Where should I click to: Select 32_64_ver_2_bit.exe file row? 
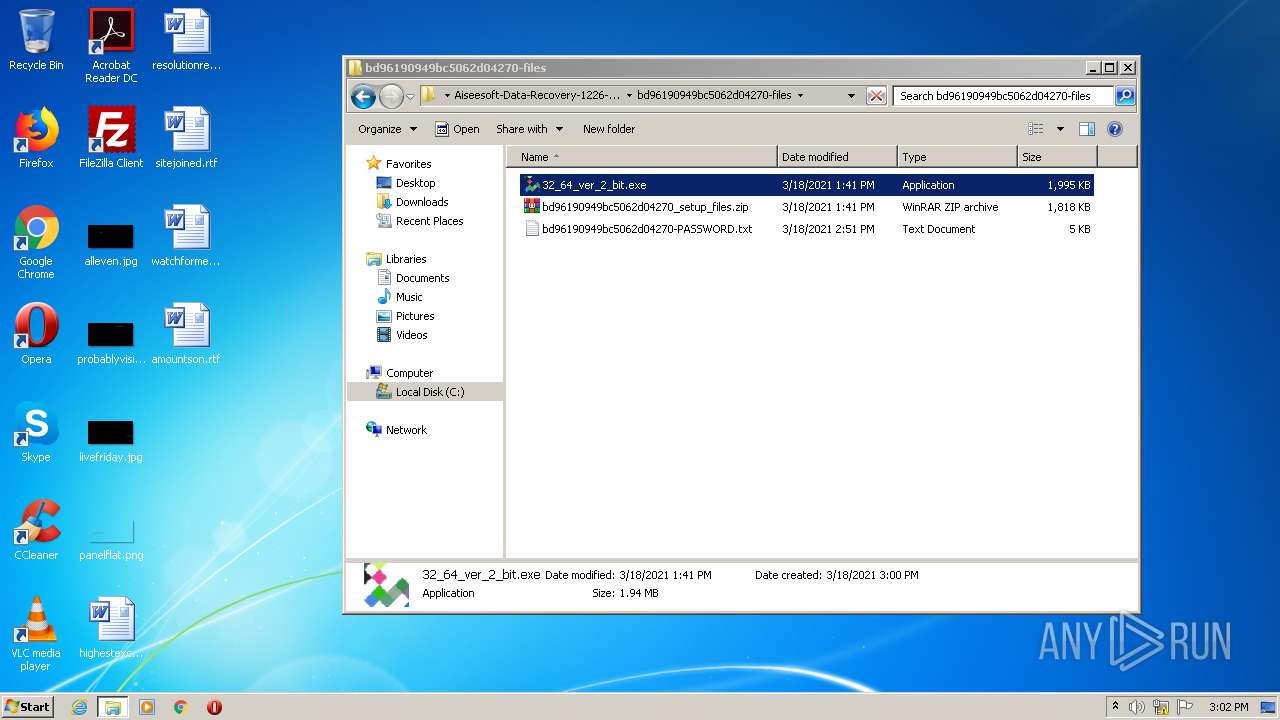click(807, 185)
